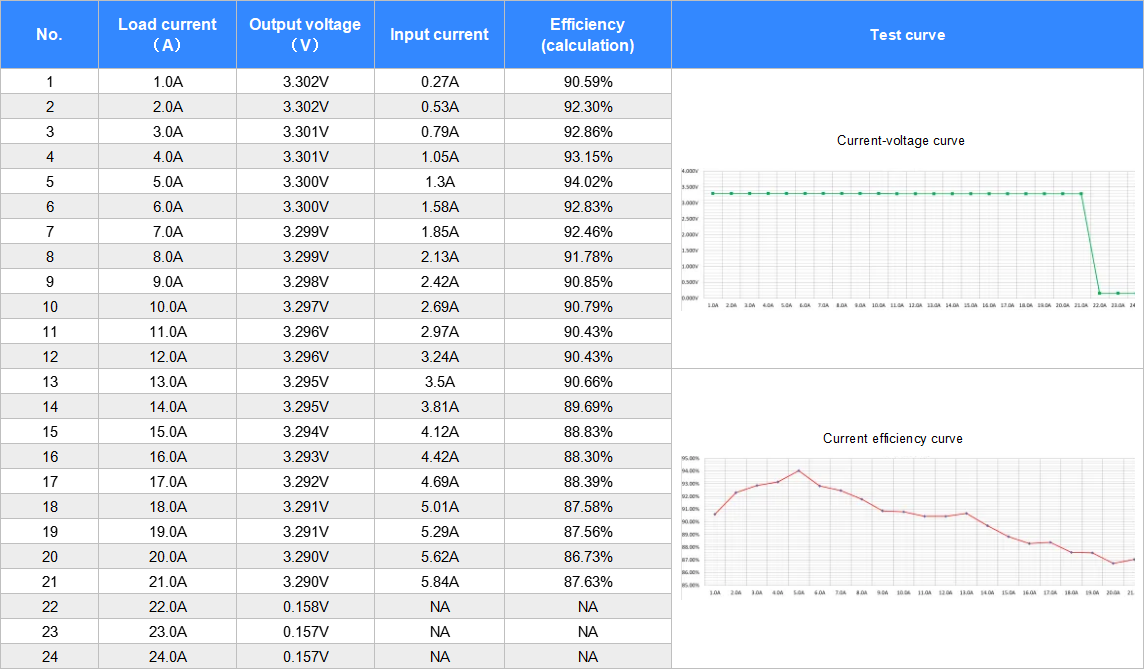Screen dimensions: 1144x669
Task: Click the "Current-voltage curve" chart title
Action: 900,141
